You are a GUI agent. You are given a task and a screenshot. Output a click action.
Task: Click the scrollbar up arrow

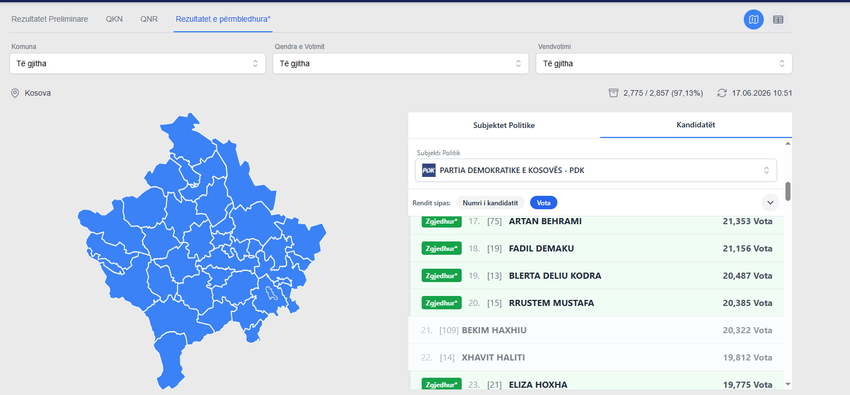point(788,144)
